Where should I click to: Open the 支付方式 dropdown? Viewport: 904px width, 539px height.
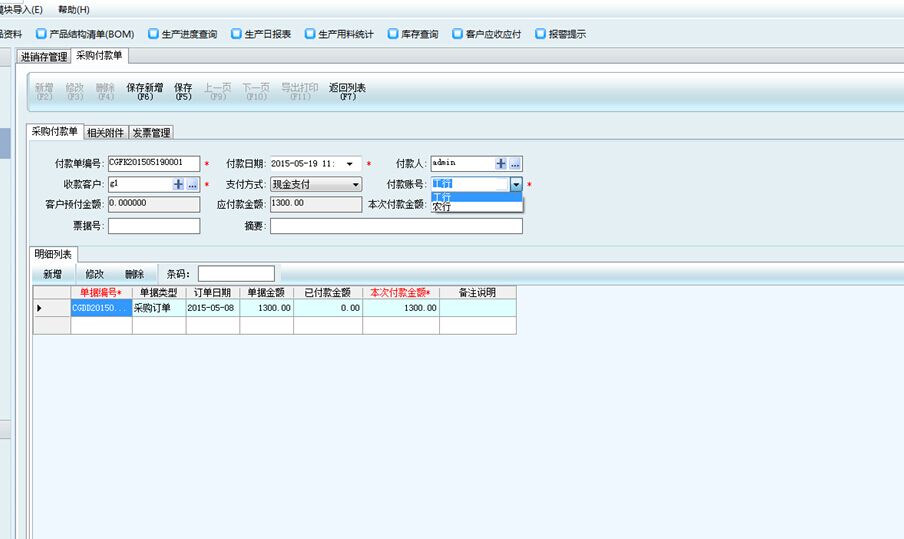click(x=355, y=185)
